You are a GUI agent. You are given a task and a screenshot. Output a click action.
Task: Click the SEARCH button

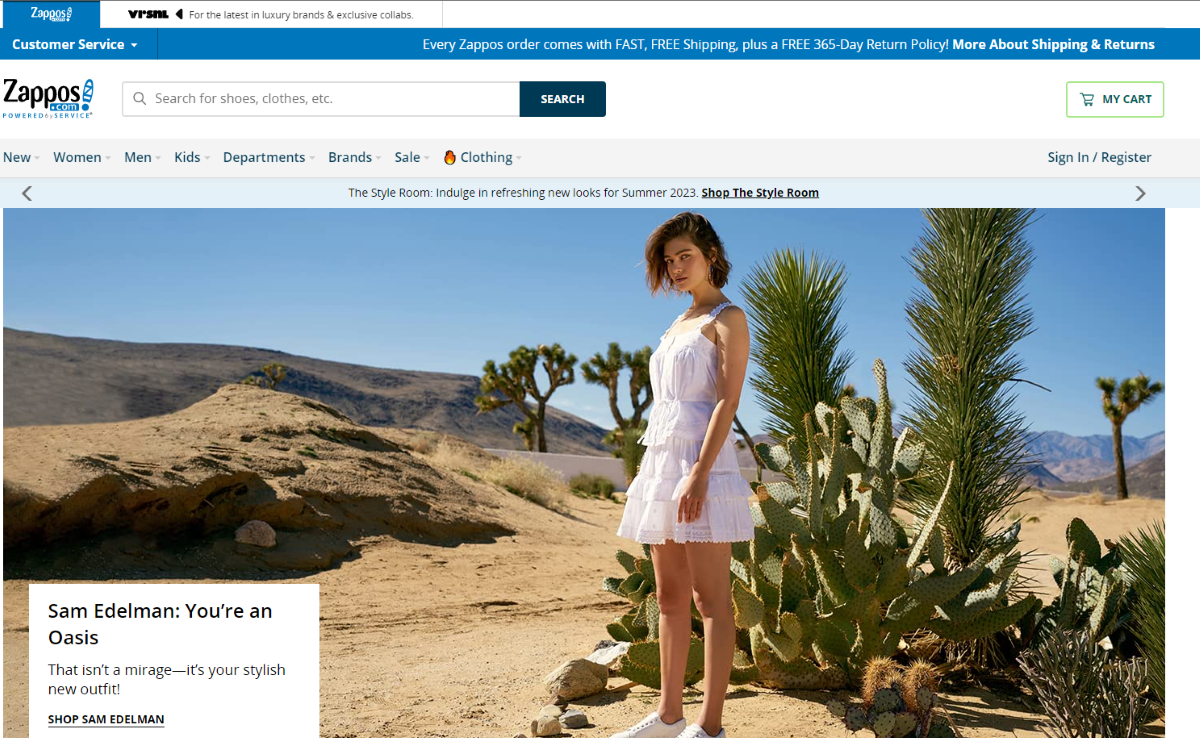pyautogui.click(x=562, y=99)
